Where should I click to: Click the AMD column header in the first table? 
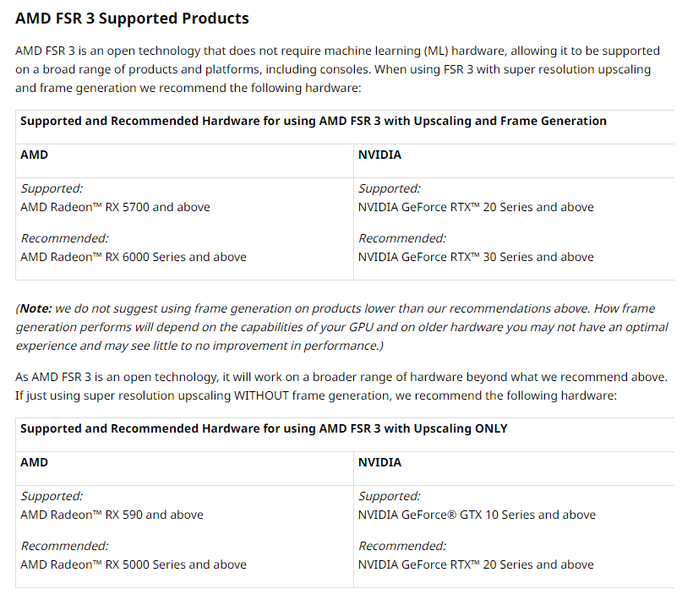[x=34, y=156]
